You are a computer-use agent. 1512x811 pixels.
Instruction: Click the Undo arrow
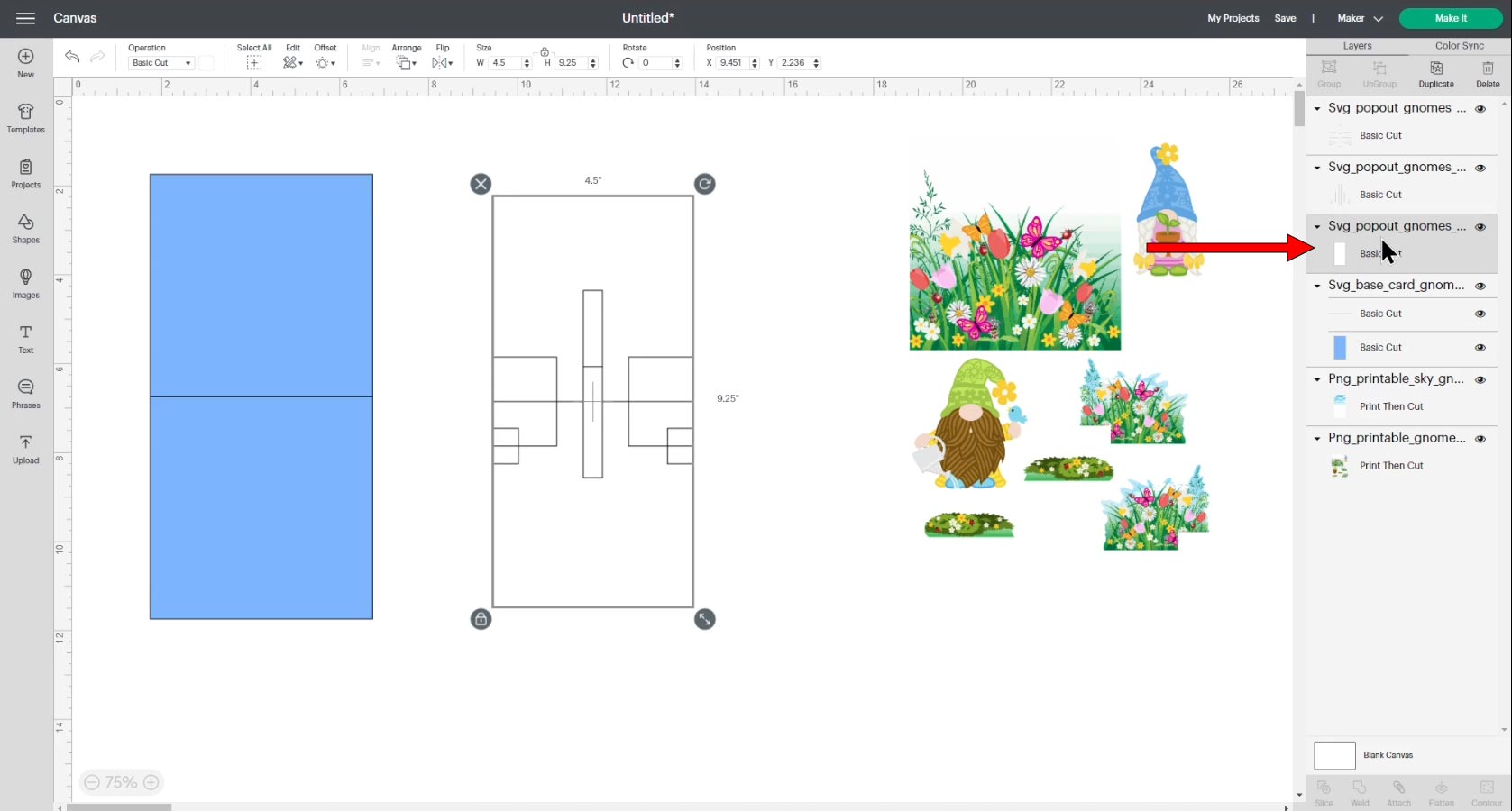72,57
